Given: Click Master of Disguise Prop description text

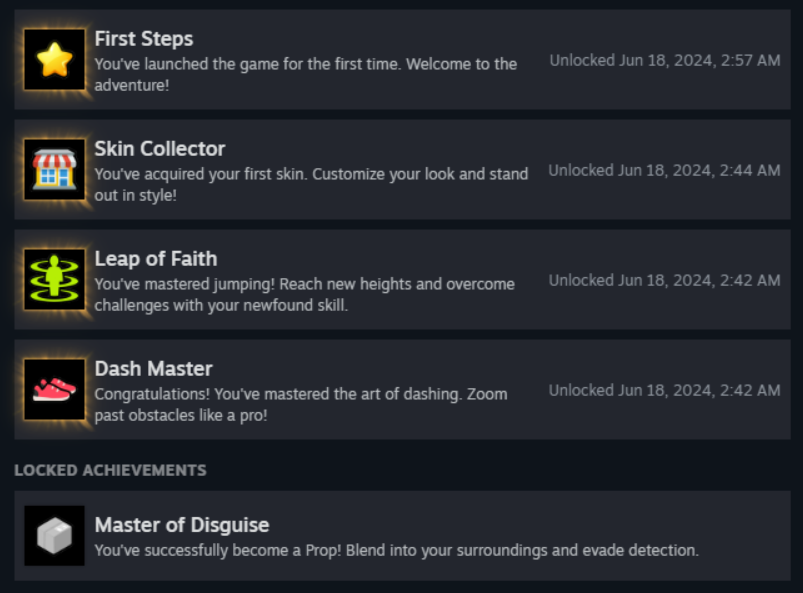Looking at the screenshot, I should click(396, 550).
